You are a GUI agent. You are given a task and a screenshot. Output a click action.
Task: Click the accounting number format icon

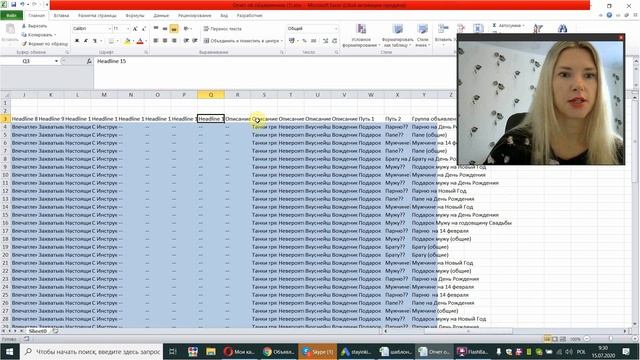click(292, 41)
